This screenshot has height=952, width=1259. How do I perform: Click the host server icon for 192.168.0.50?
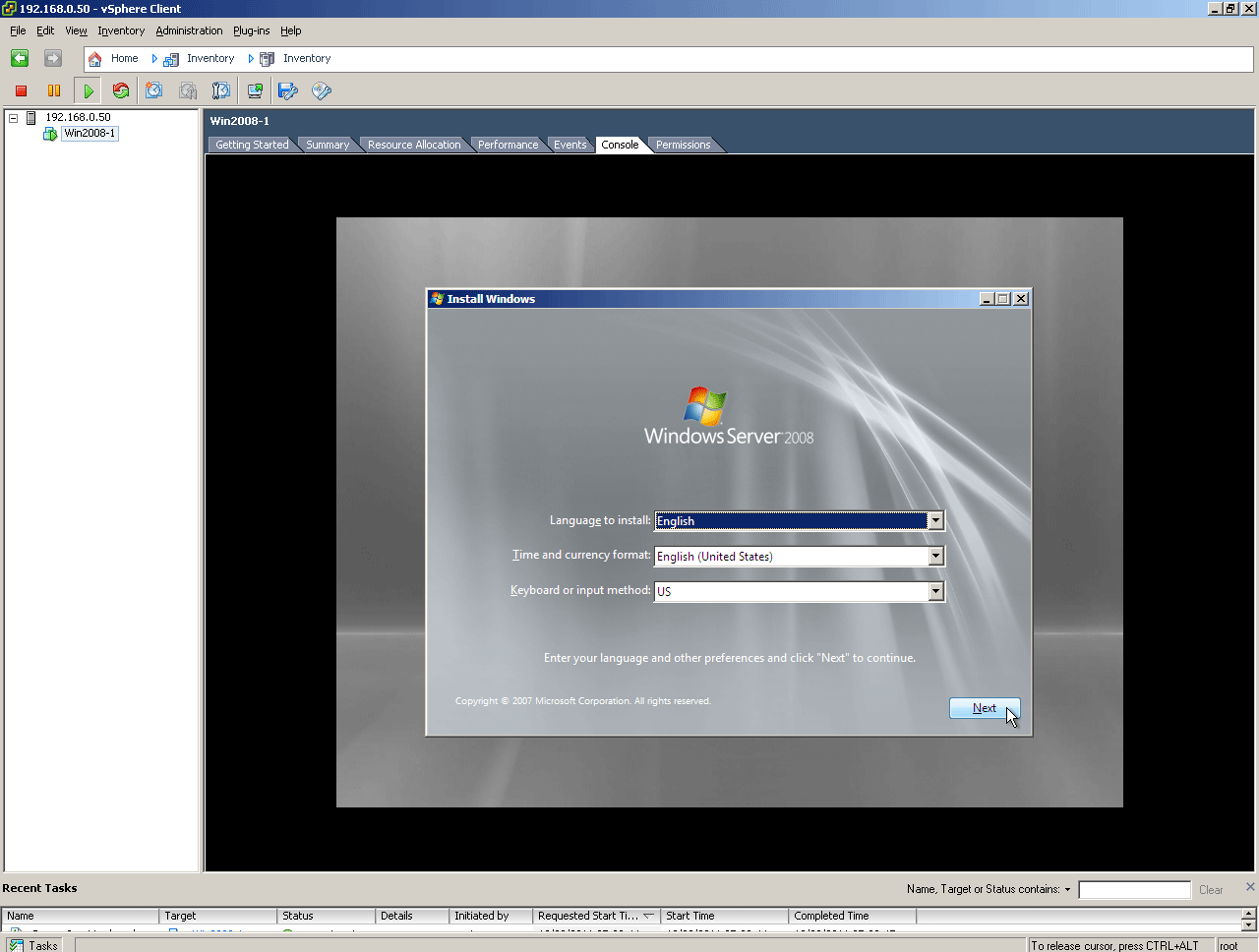coord(31,118)
